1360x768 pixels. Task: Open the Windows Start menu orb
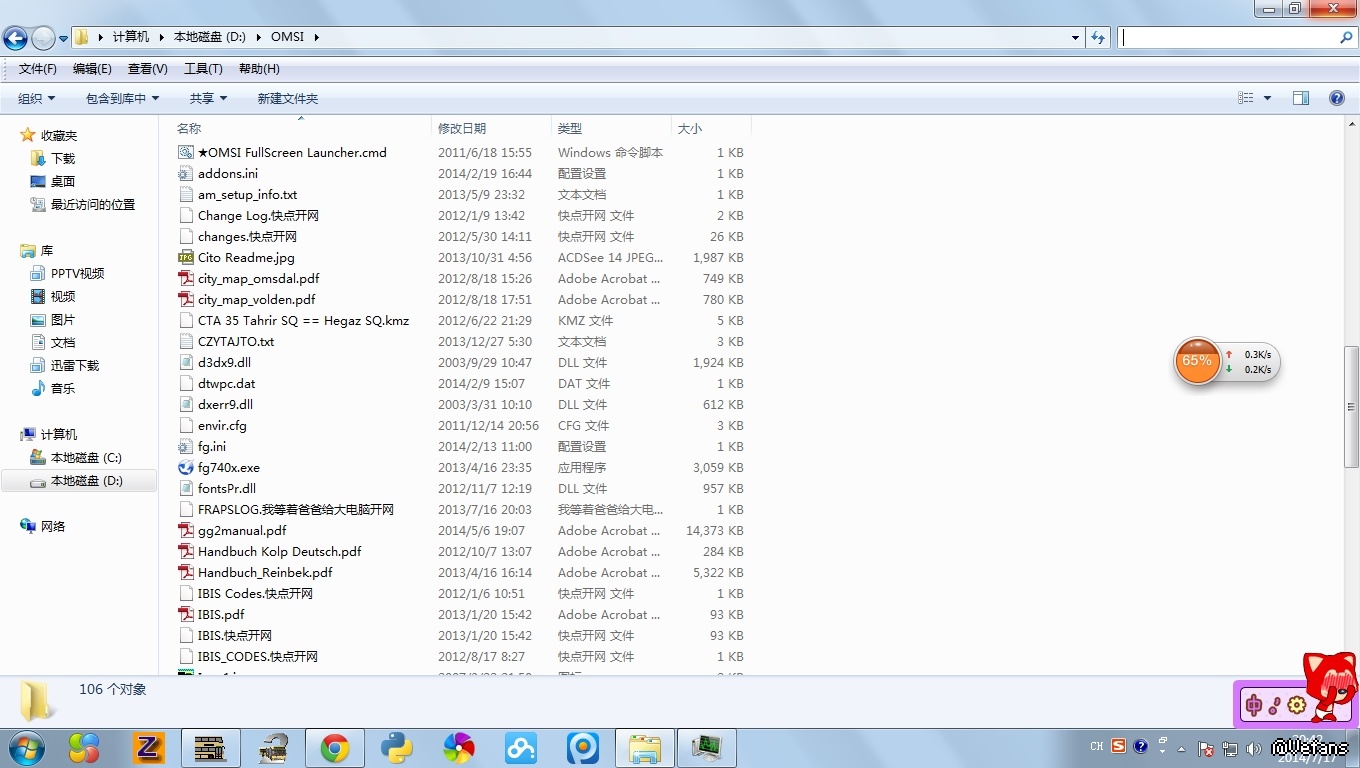[25, 747]
